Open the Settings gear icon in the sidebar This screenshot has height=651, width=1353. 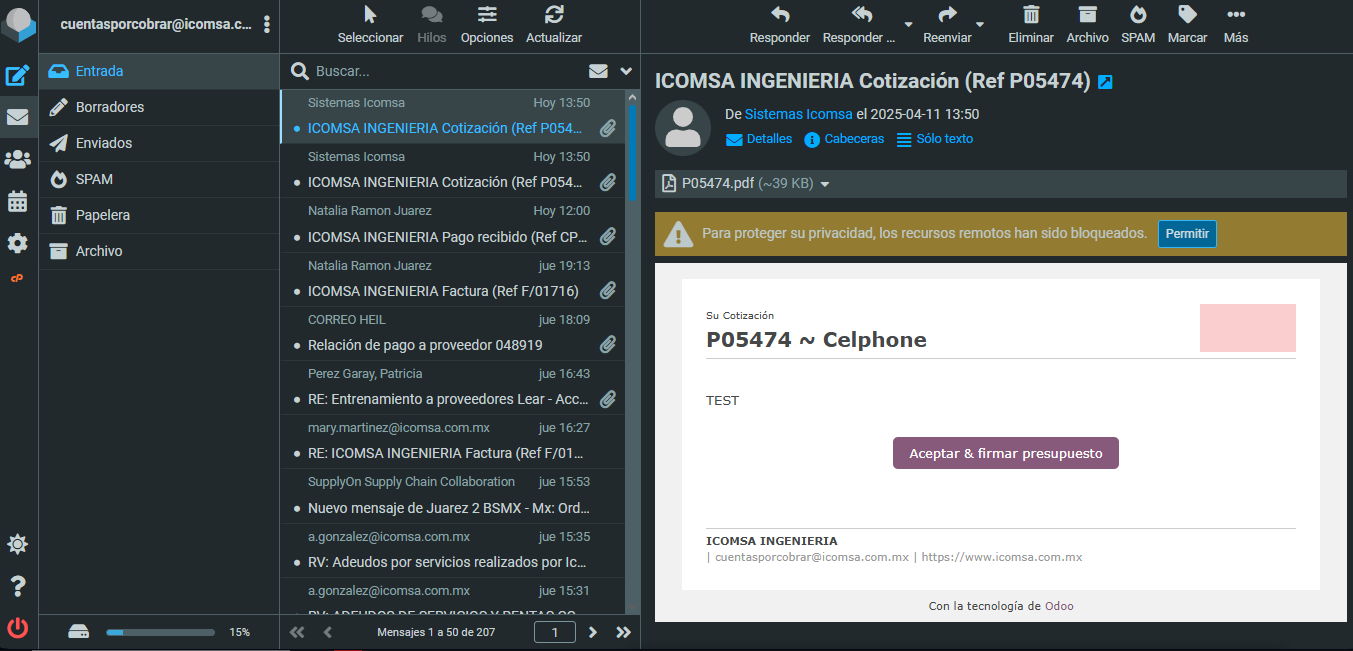coord(18,243)
